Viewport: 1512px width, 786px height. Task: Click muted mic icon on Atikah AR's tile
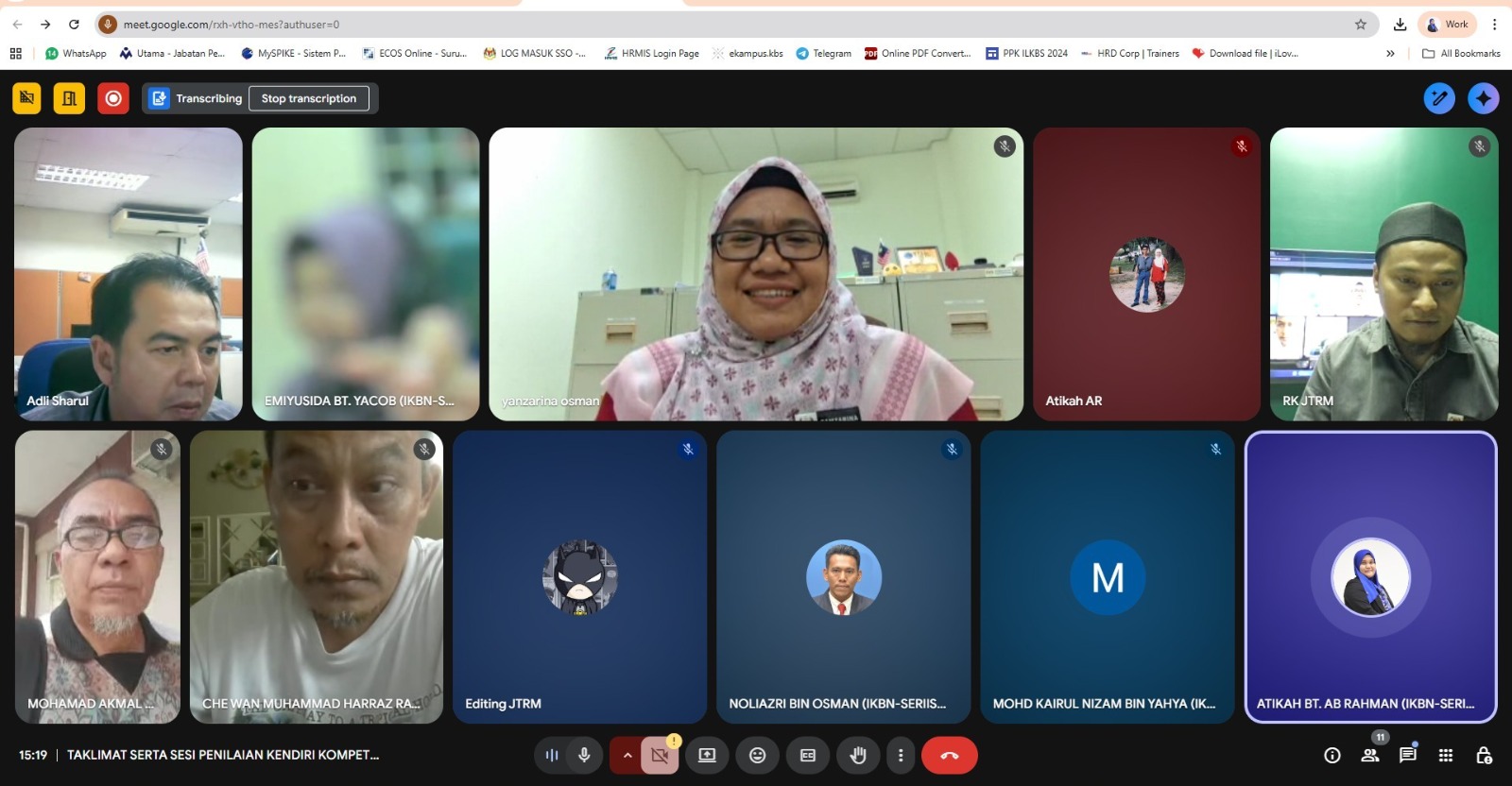(1242, 146)
